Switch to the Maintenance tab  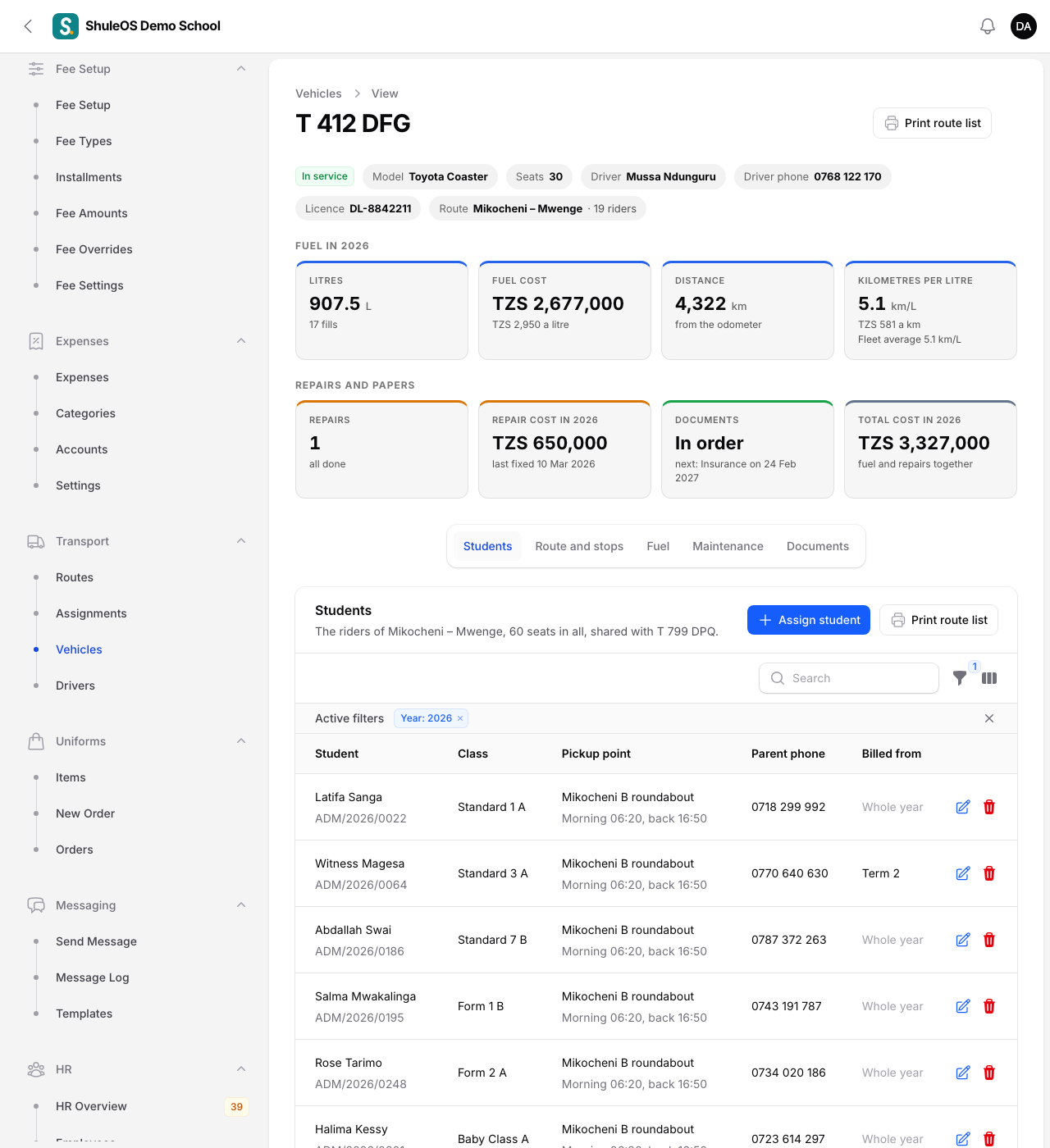coord(728,546)
